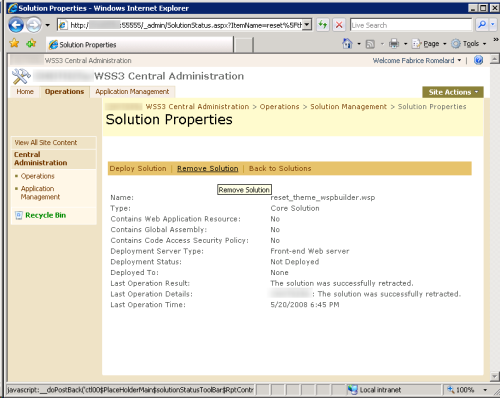500x398 pixels.
Task: Open the SharePoint help icon
Action: coord(478,60)
